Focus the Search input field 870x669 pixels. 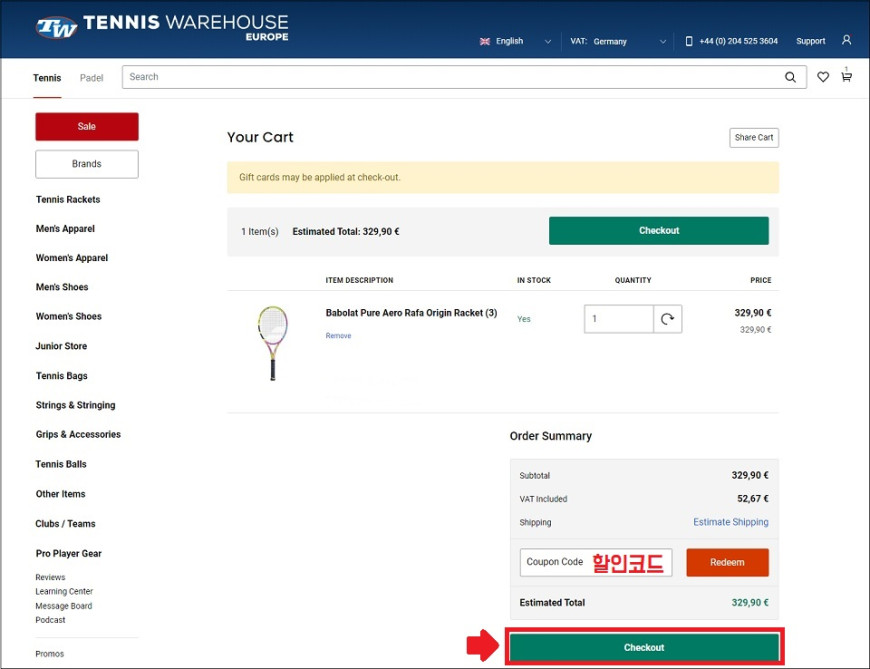(x=452, y=77)
